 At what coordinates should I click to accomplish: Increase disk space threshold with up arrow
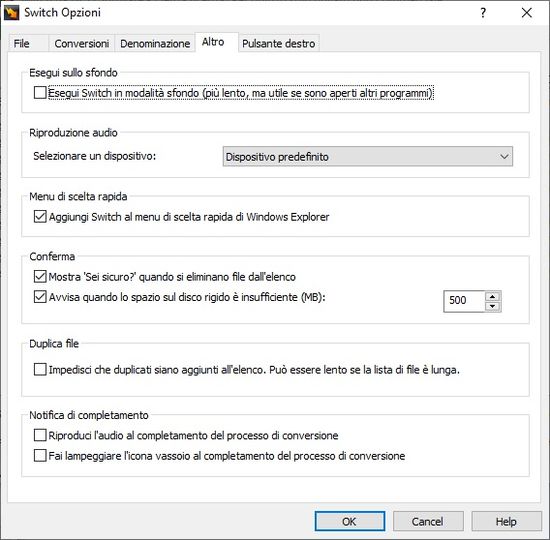(x=493, y=296)
